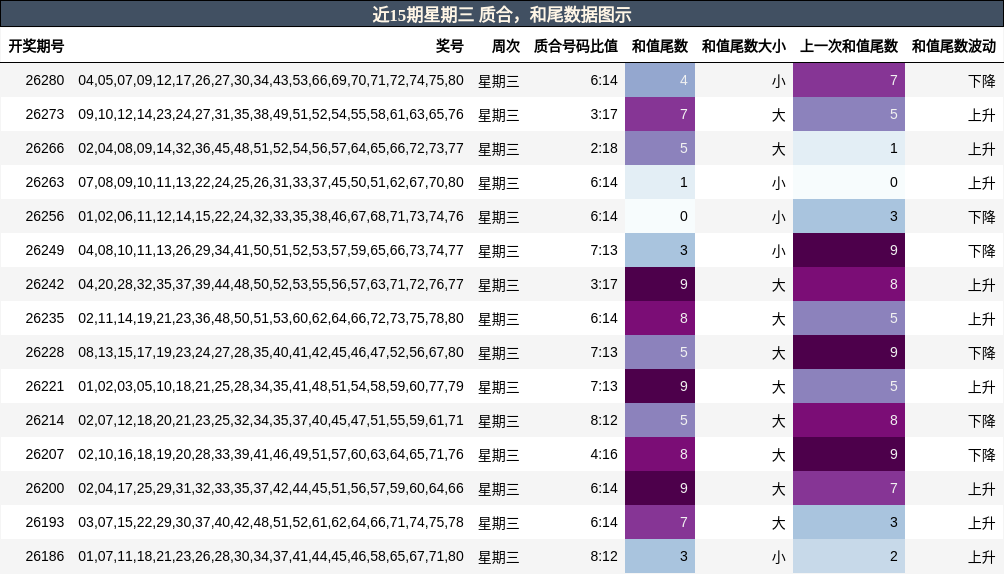1004x574 pixels.
Task: Click the winning numbers of issue 26186
Action: 271,556
